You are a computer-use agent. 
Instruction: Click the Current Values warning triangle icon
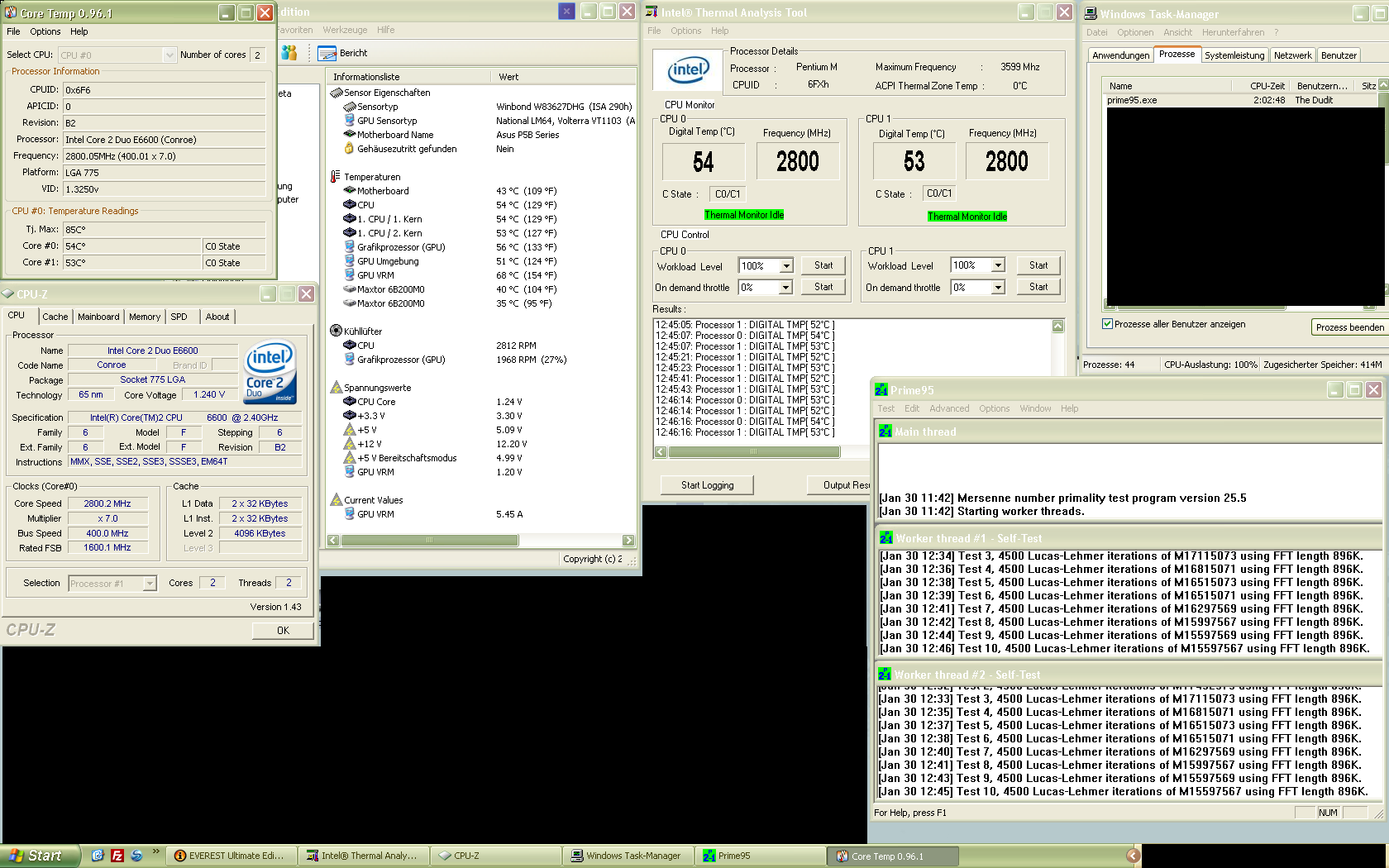[x=337, y=500]
